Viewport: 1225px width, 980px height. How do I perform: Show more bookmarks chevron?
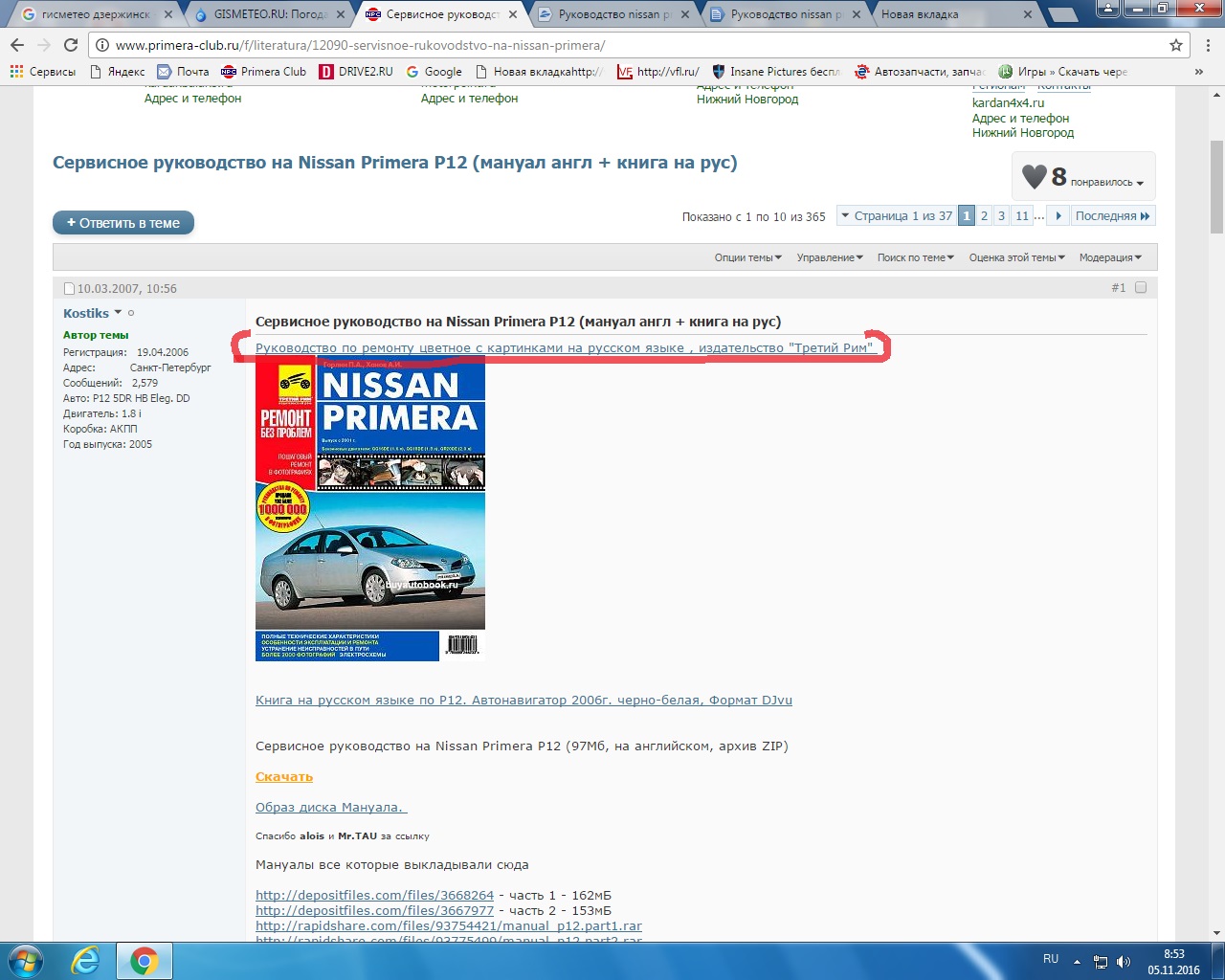coord(1199,72)
